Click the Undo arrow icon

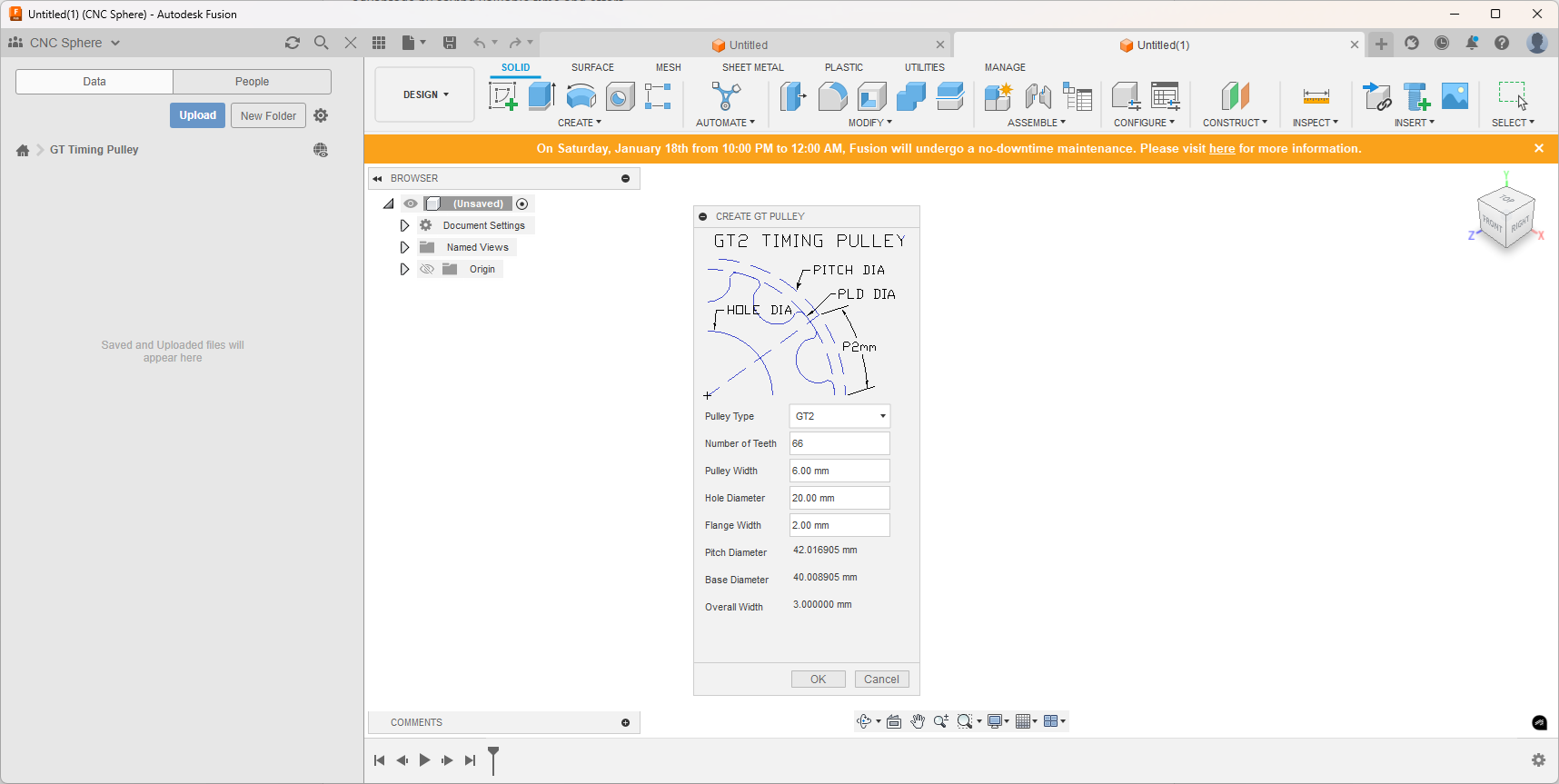(479, 43)
